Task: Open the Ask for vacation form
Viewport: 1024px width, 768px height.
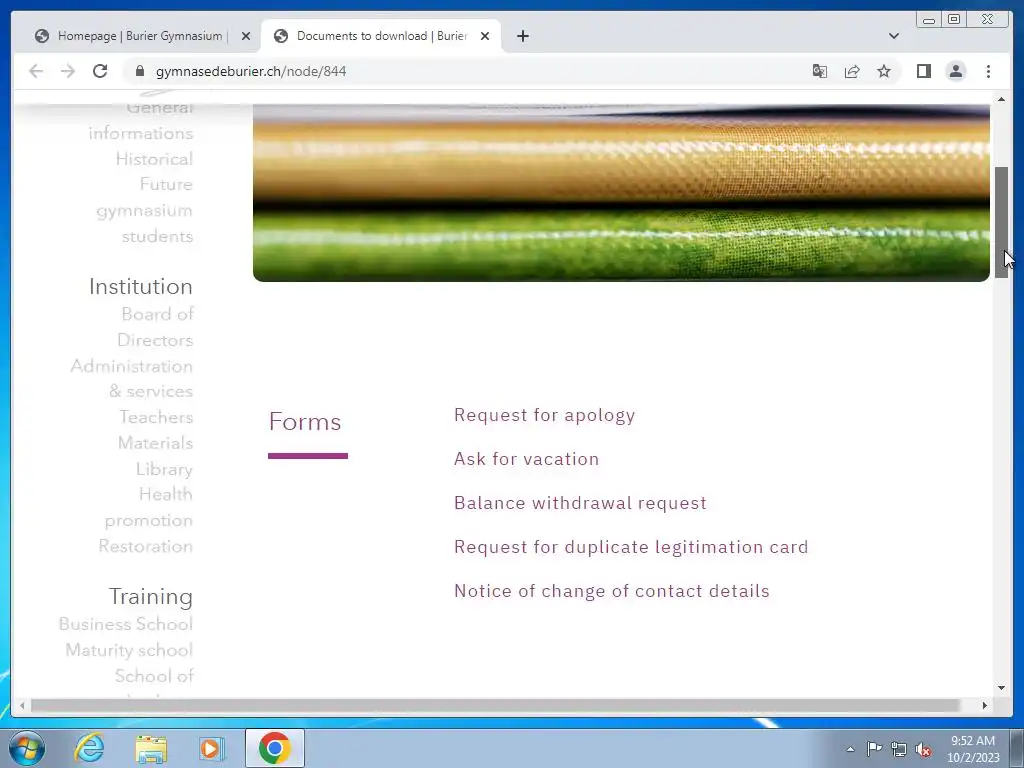Action: pos(526,459)
